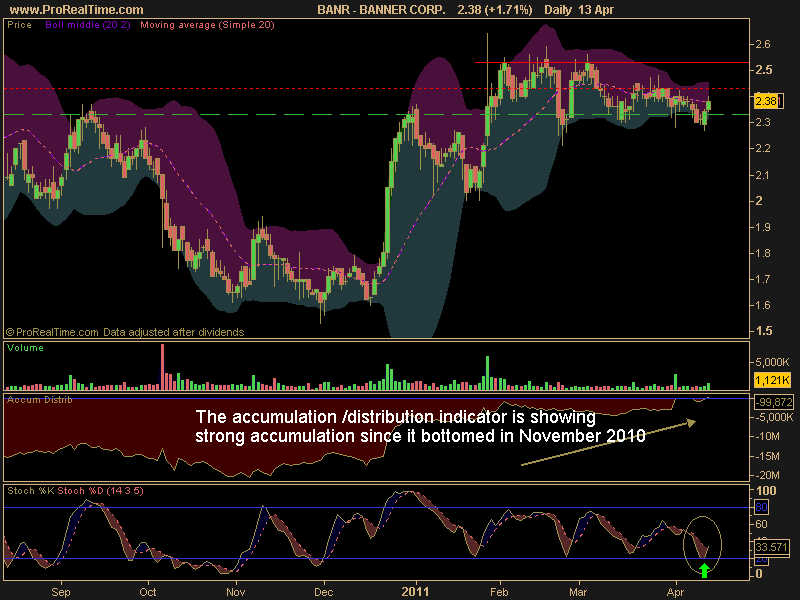Click the 2.3 price axis label
Viewport: 800px width, 600px height.
(x=763, y=122)
